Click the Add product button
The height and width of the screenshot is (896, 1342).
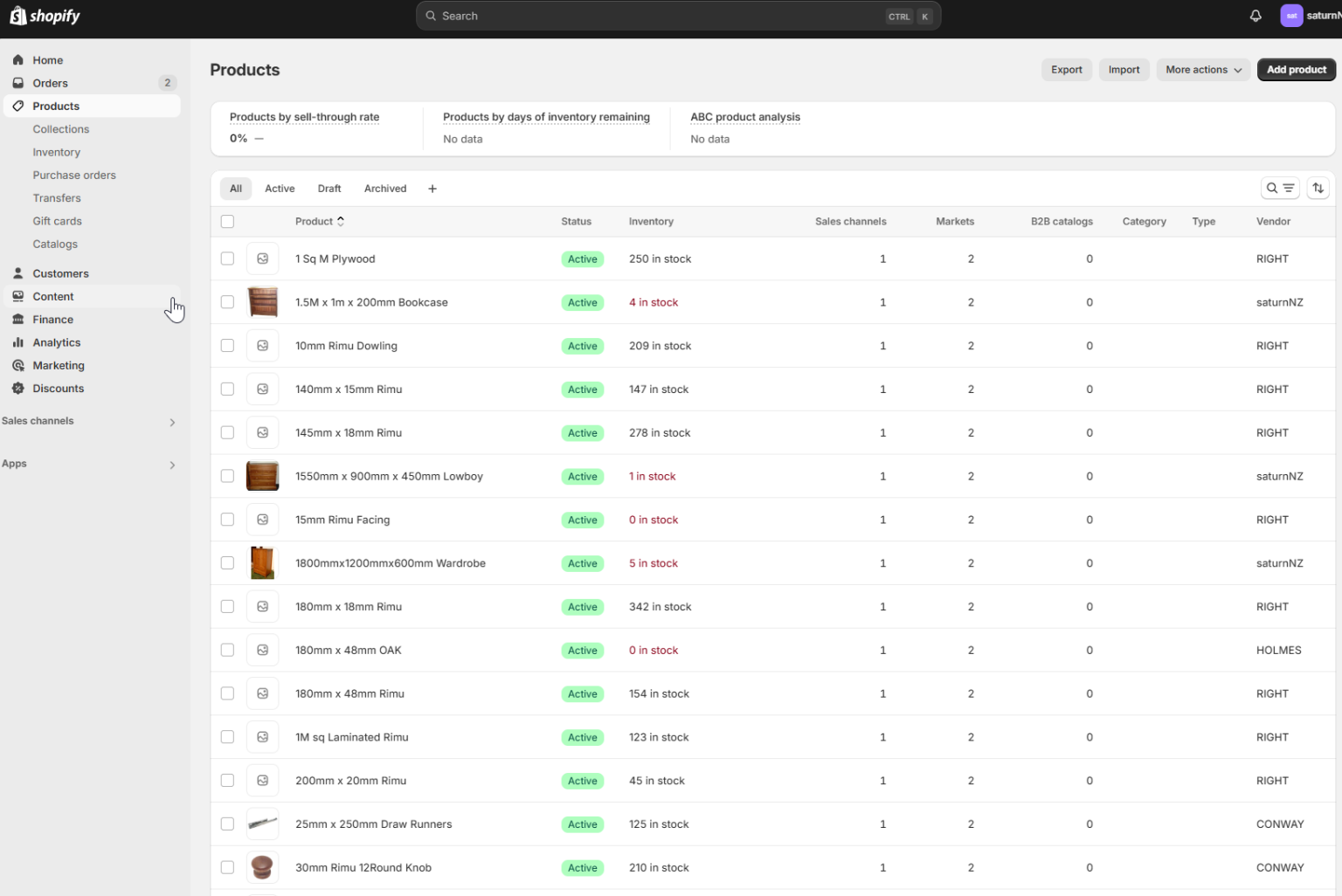[1296, 70]
